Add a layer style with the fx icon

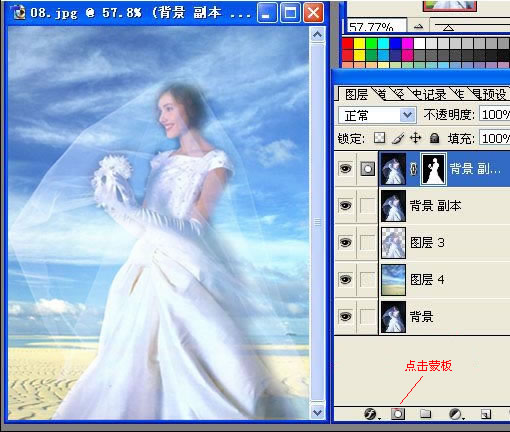pos(370,414)
